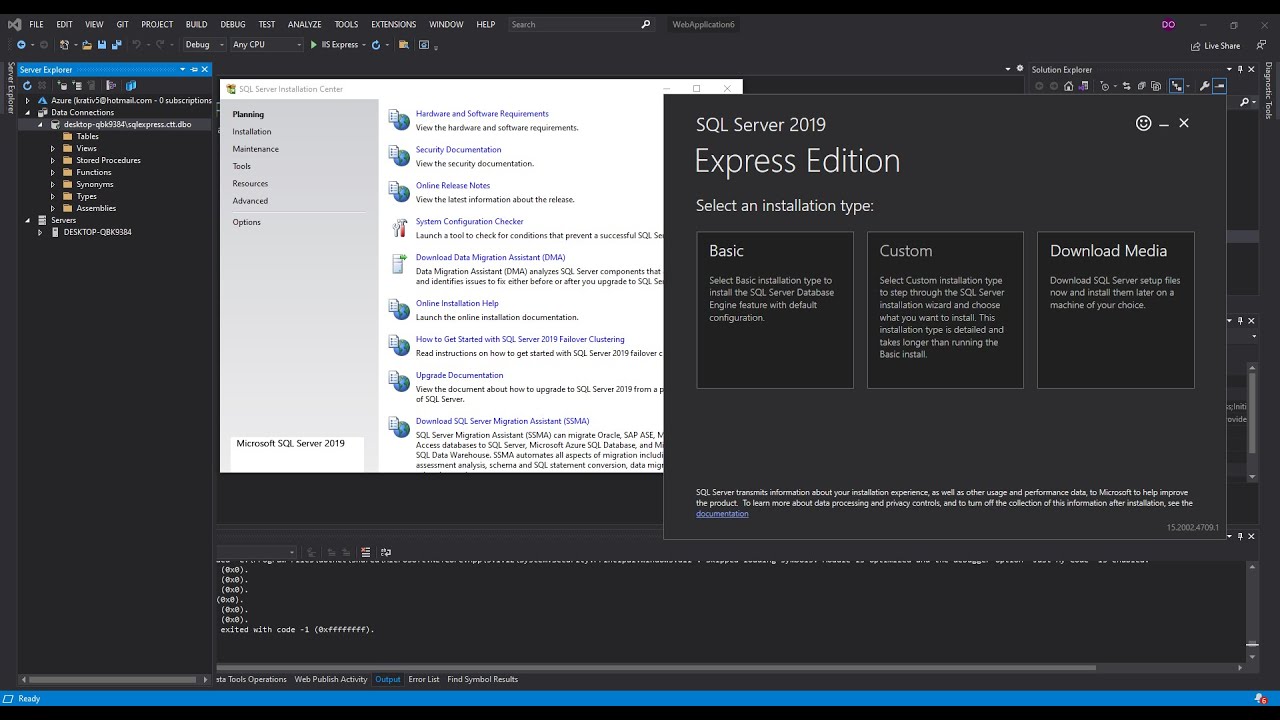1280x720 pixels.
Task: Switch views icon in Solution Explorer toolbar
Action: tap(1082, 86)
